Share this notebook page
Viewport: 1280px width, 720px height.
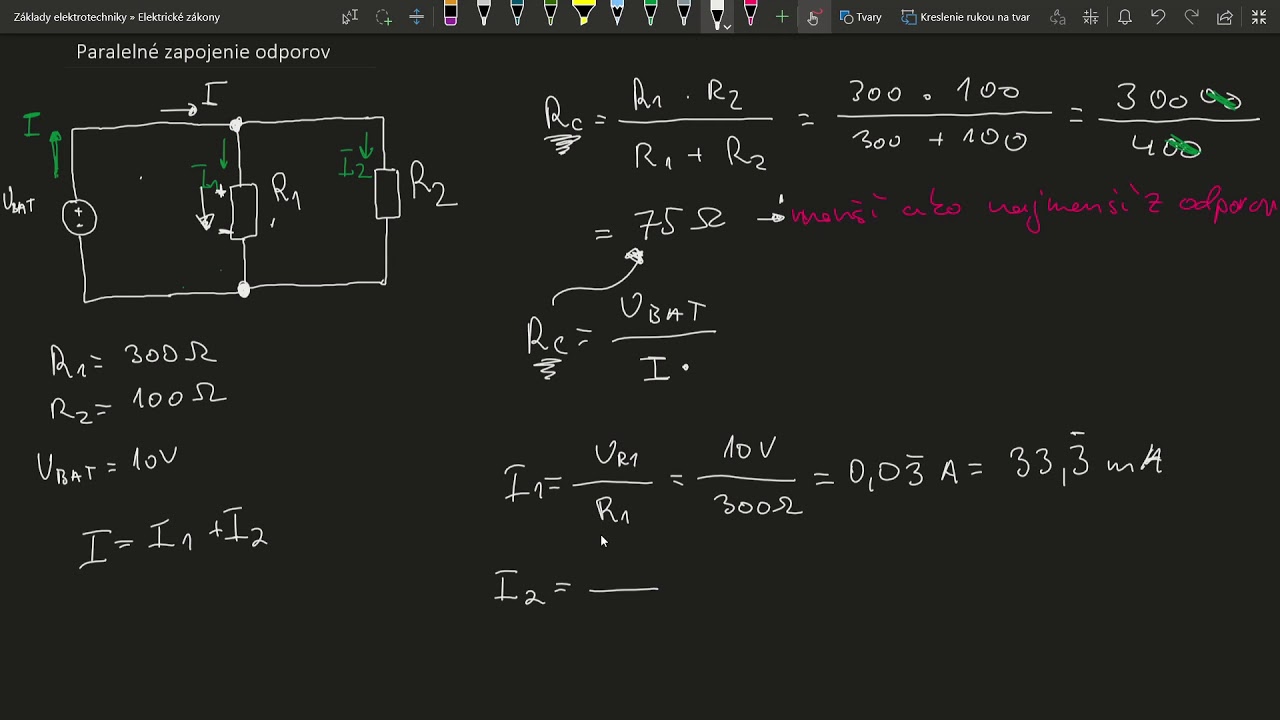tap(1225, 17)
